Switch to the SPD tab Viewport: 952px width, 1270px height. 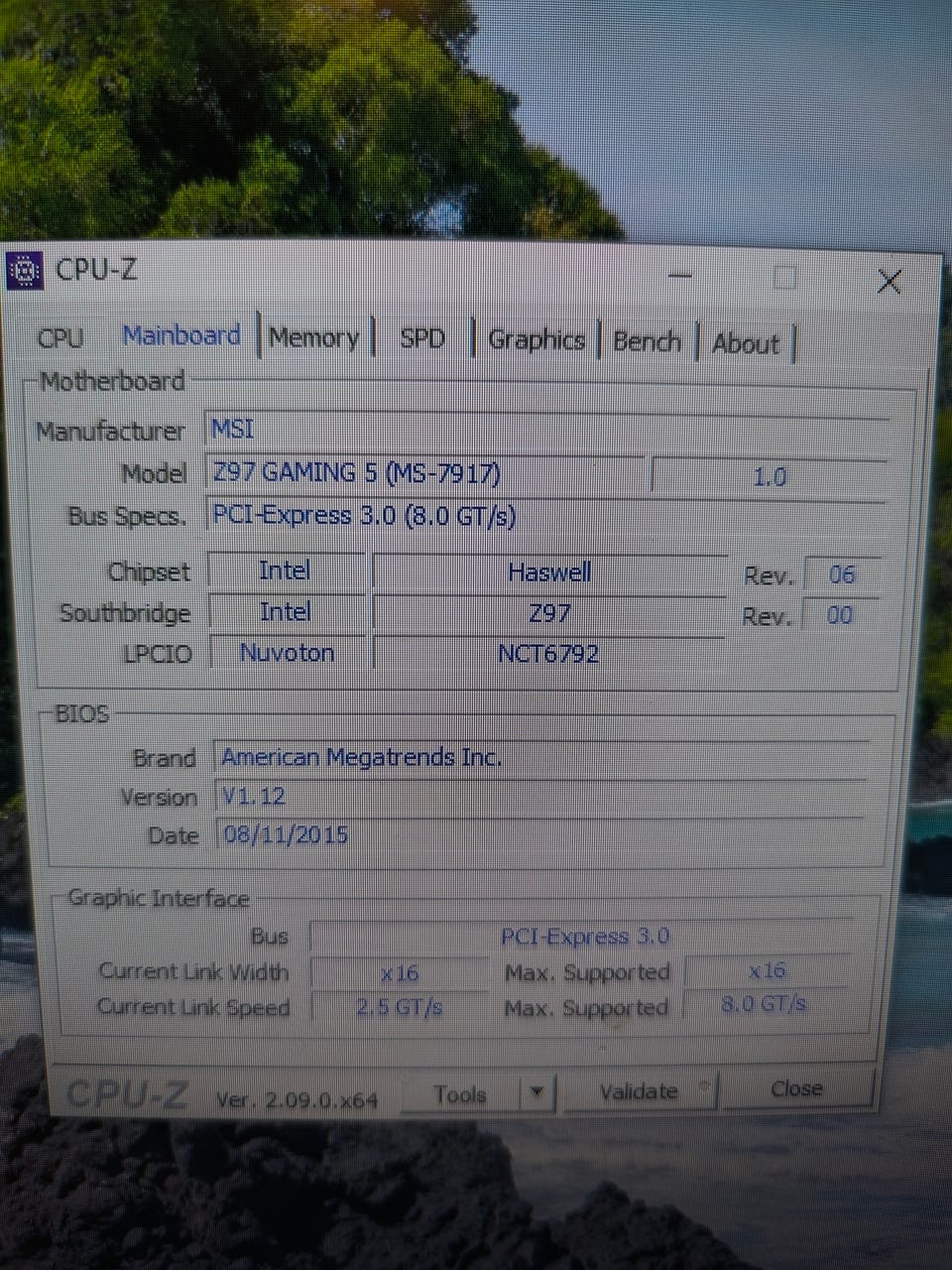pyautogui.click(x=422, y=338)
